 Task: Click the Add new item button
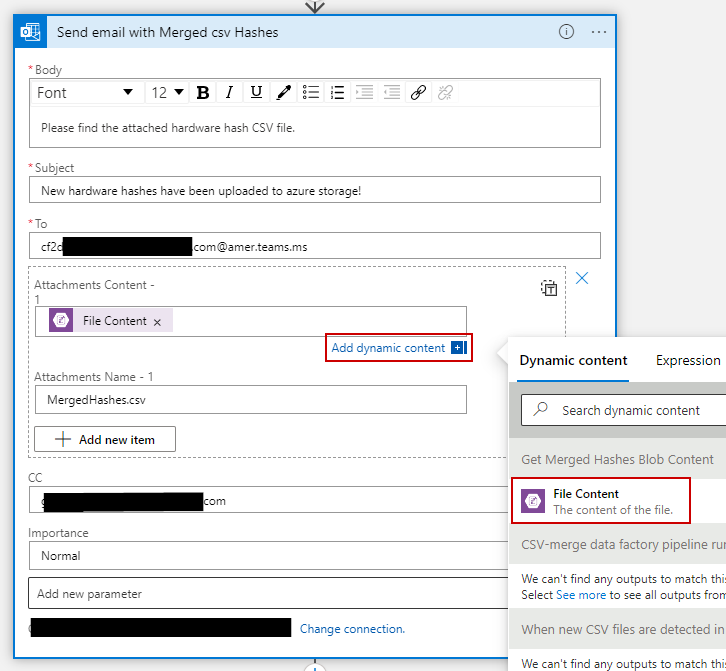coord(105,439)
